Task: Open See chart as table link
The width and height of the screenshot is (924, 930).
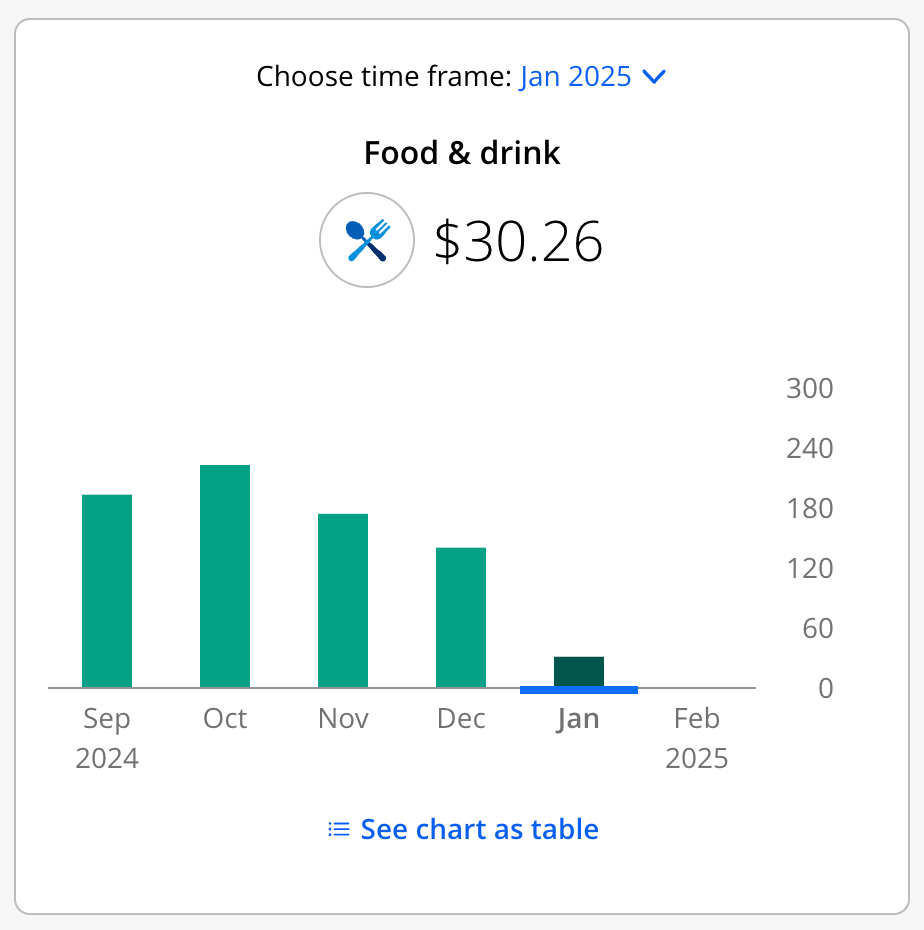Action: click(479, 829)
